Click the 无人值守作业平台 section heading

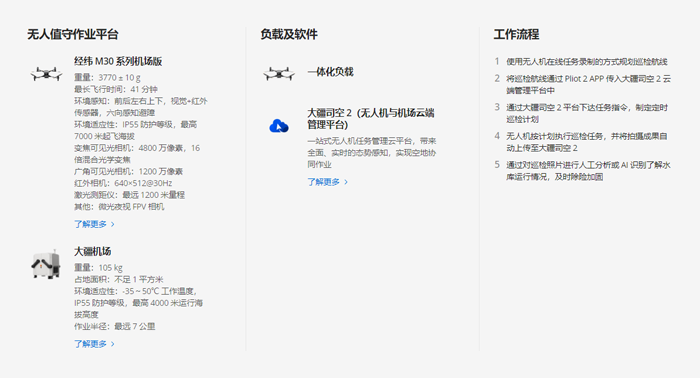73,34
